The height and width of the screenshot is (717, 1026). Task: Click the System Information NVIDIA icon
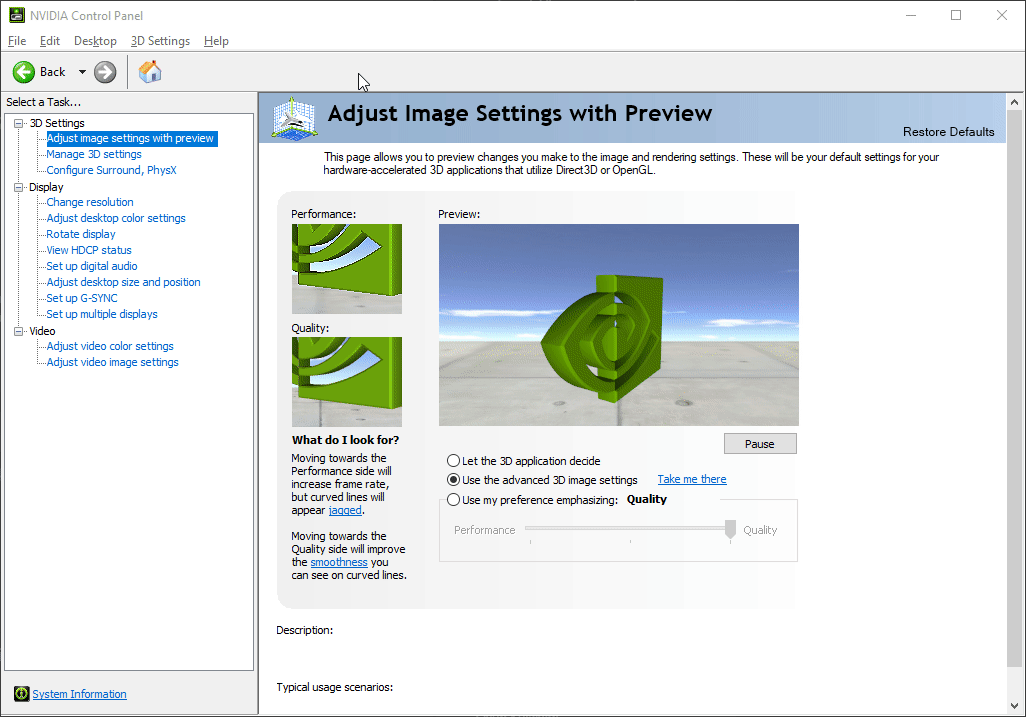(21, 693)
